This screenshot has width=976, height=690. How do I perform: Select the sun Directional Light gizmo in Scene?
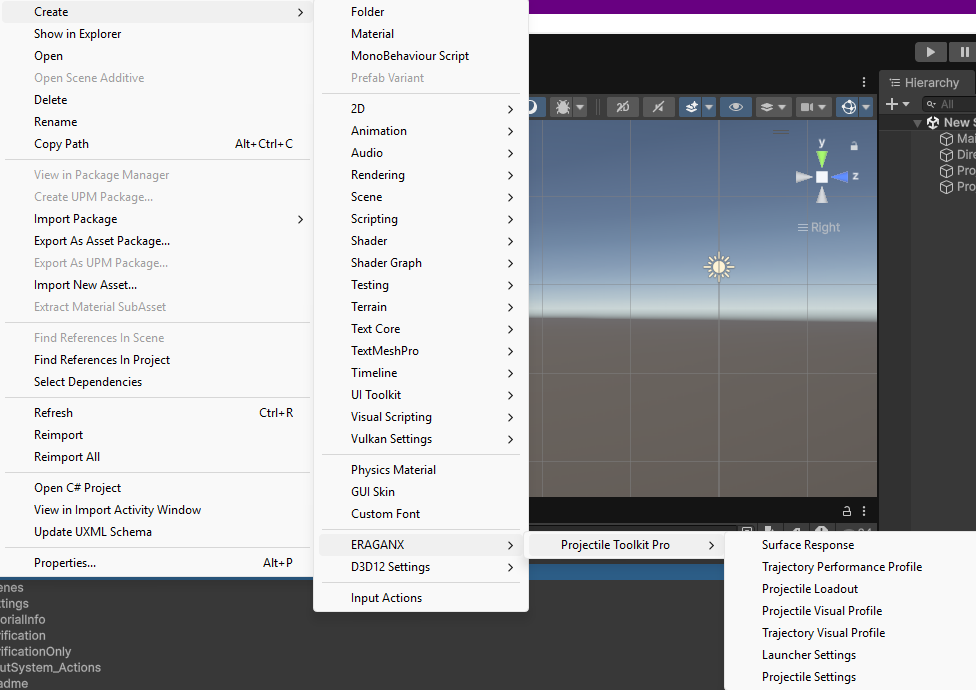(719, 267)
